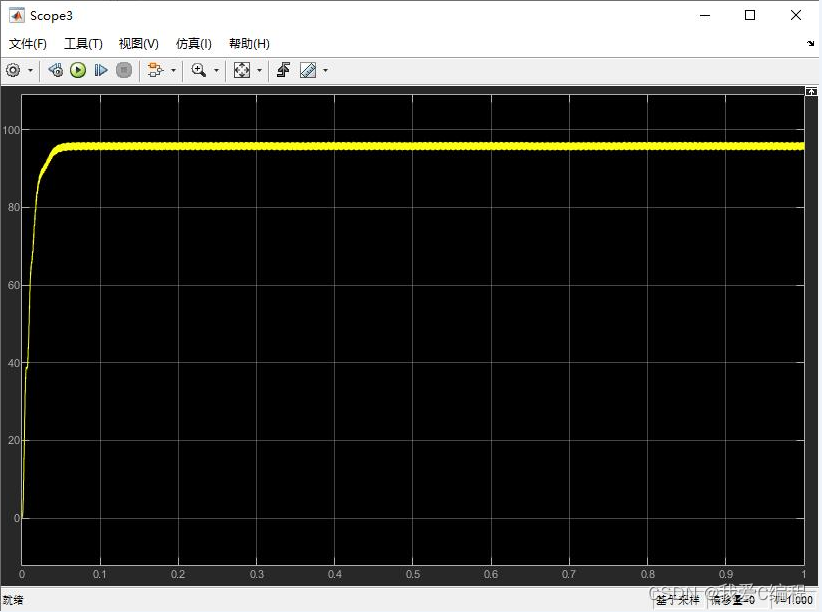Open the configuration properties gear icon
The width and height of the screenshot is (822, 612).
pos(14,70)
